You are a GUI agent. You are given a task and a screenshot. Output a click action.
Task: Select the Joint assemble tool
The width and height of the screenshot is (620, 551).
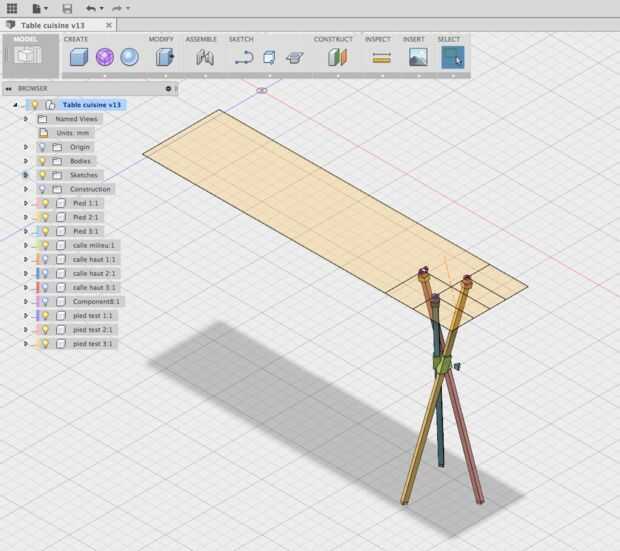pos(205,57)
